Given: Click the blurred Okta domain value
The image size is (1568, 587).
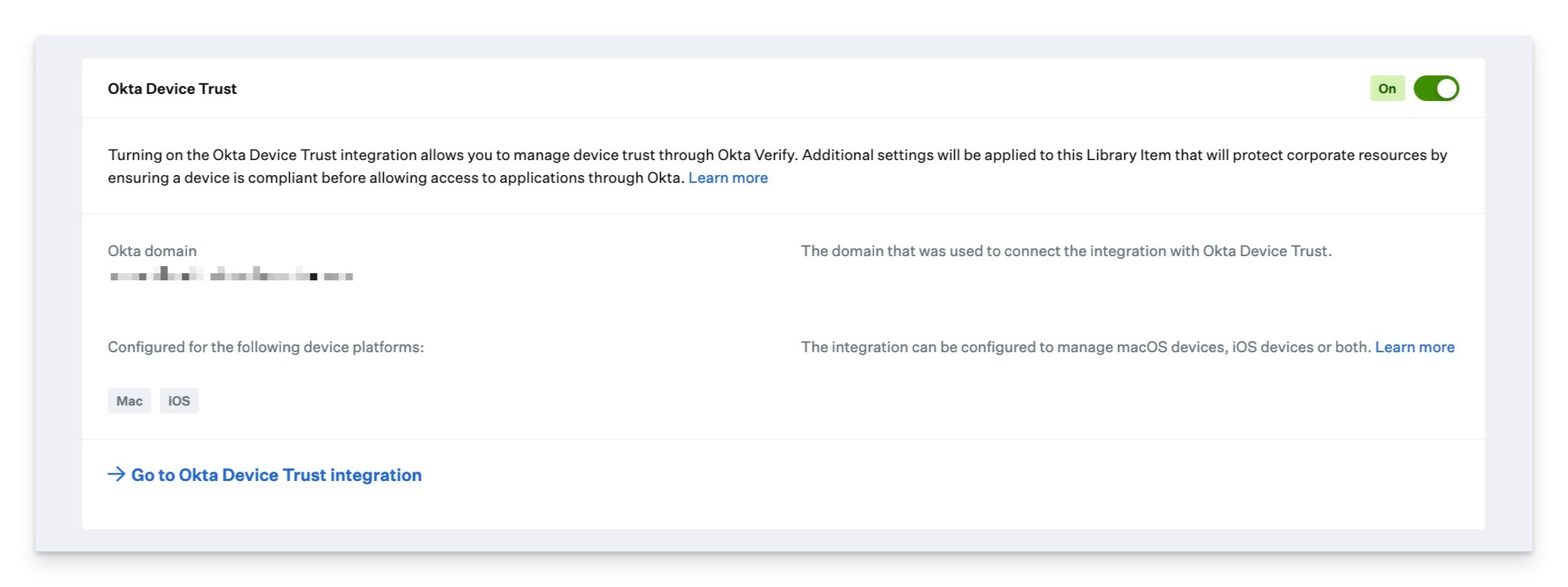Looking at the screenshot, I should coord(231,275).
